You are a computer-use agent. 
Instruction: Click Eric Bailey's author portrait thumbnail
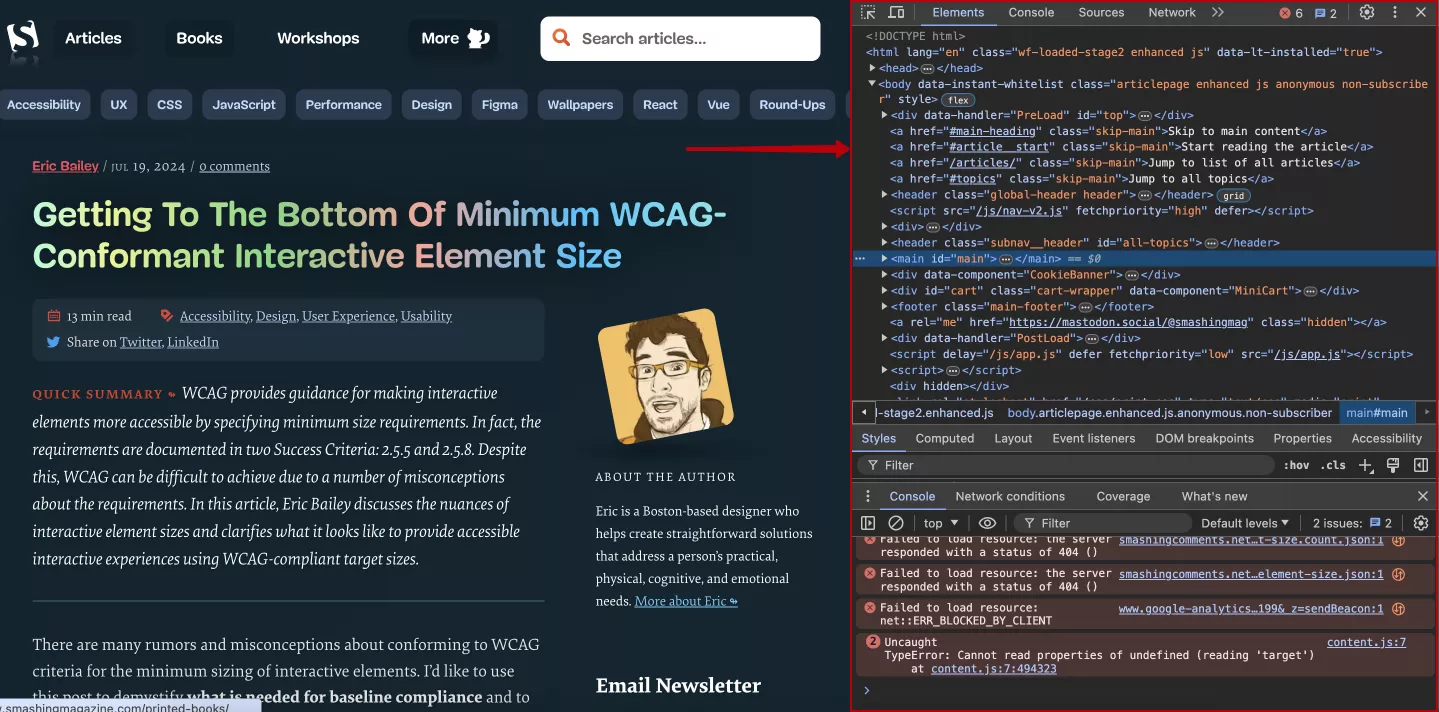coord(665,377)
